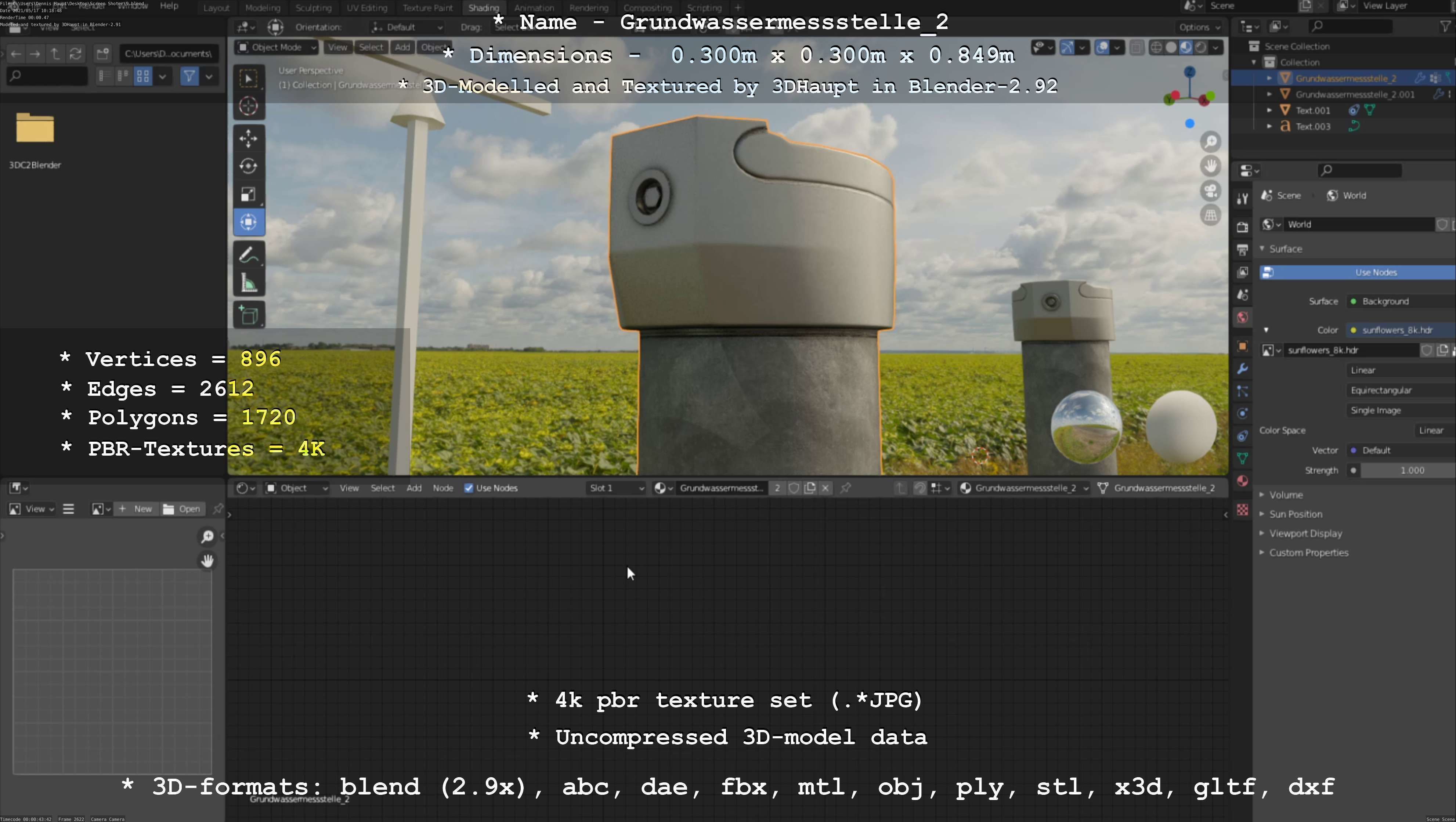Uncheck the Use Nodes checkbox in node editor

point(469,488)
